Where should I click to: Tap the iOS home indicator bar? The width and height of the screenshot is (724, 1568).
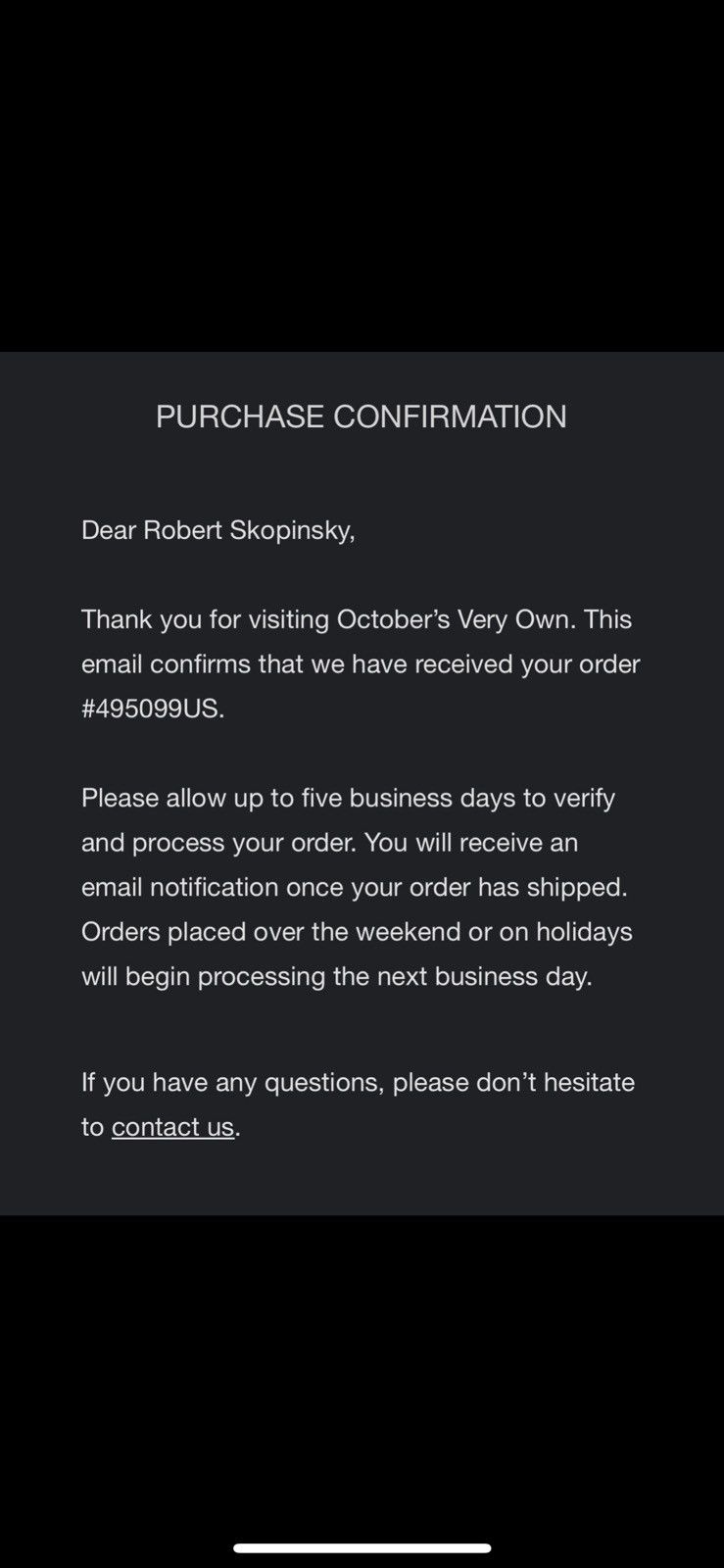(362, 1548)
